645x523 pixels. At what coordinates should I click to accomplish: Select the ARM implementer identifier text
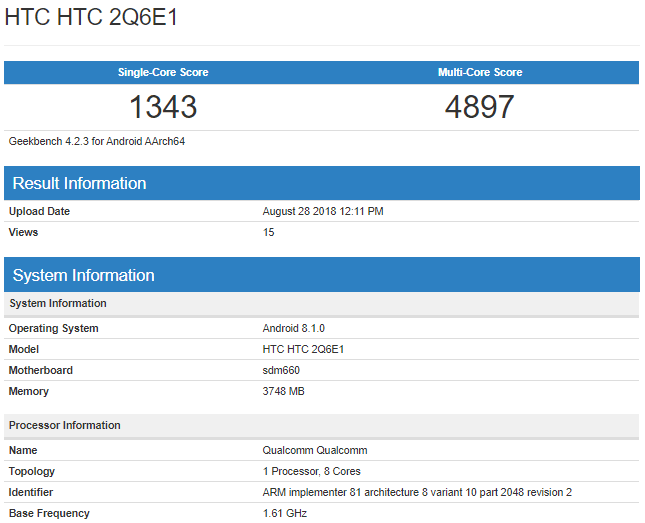click(416, 492)
